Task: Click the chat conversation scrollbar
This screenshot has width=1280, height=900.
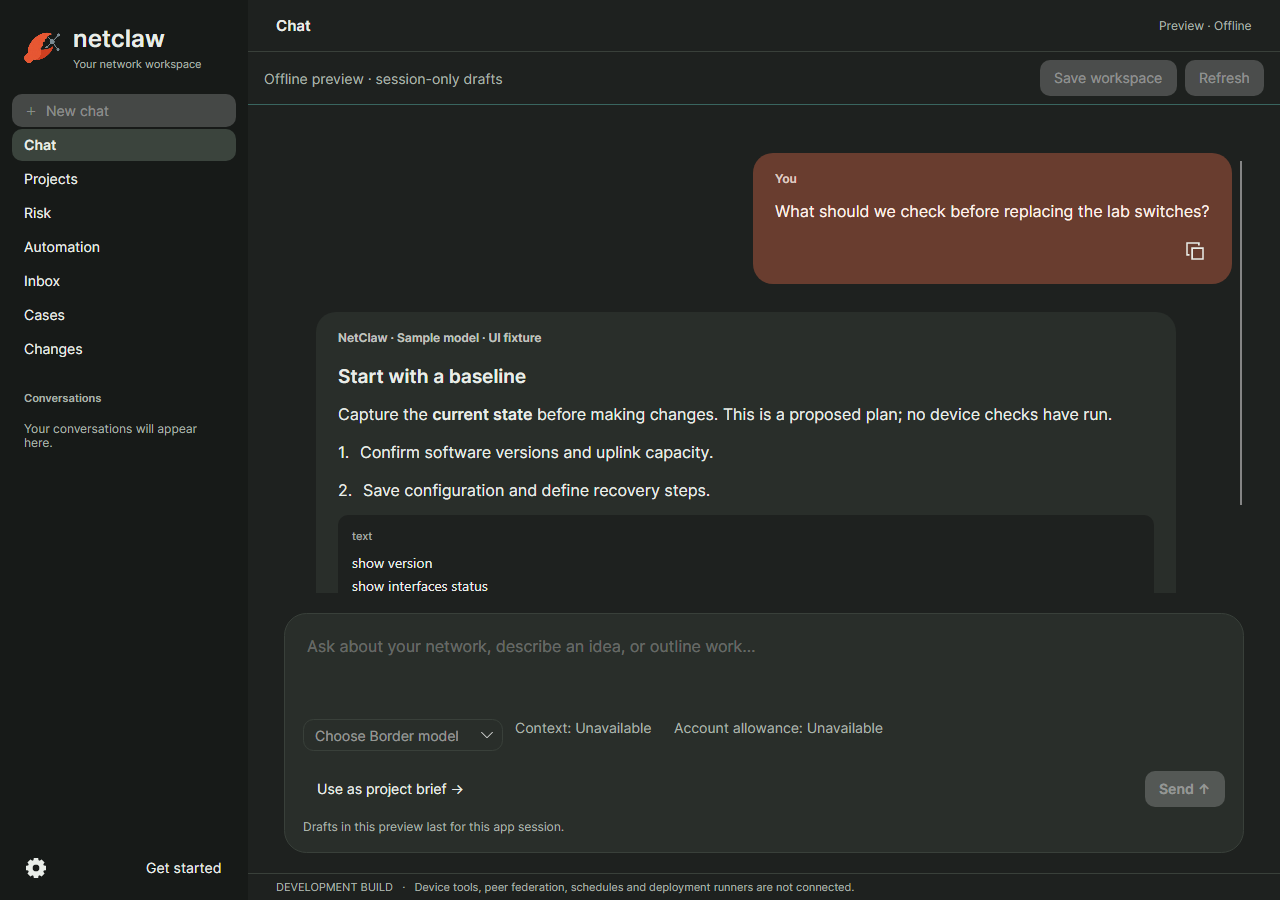Action: [x=1241, y=332]
